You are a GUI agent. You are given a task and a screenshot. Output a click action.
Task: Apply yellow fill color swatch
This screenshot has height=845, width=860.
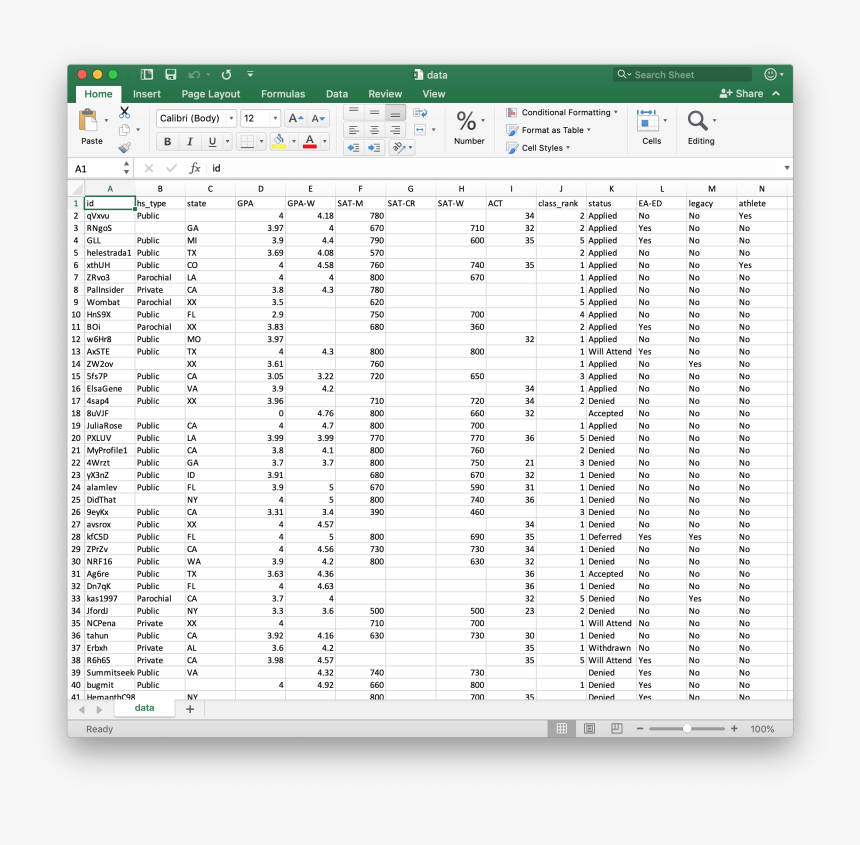(x=279, y=141)
